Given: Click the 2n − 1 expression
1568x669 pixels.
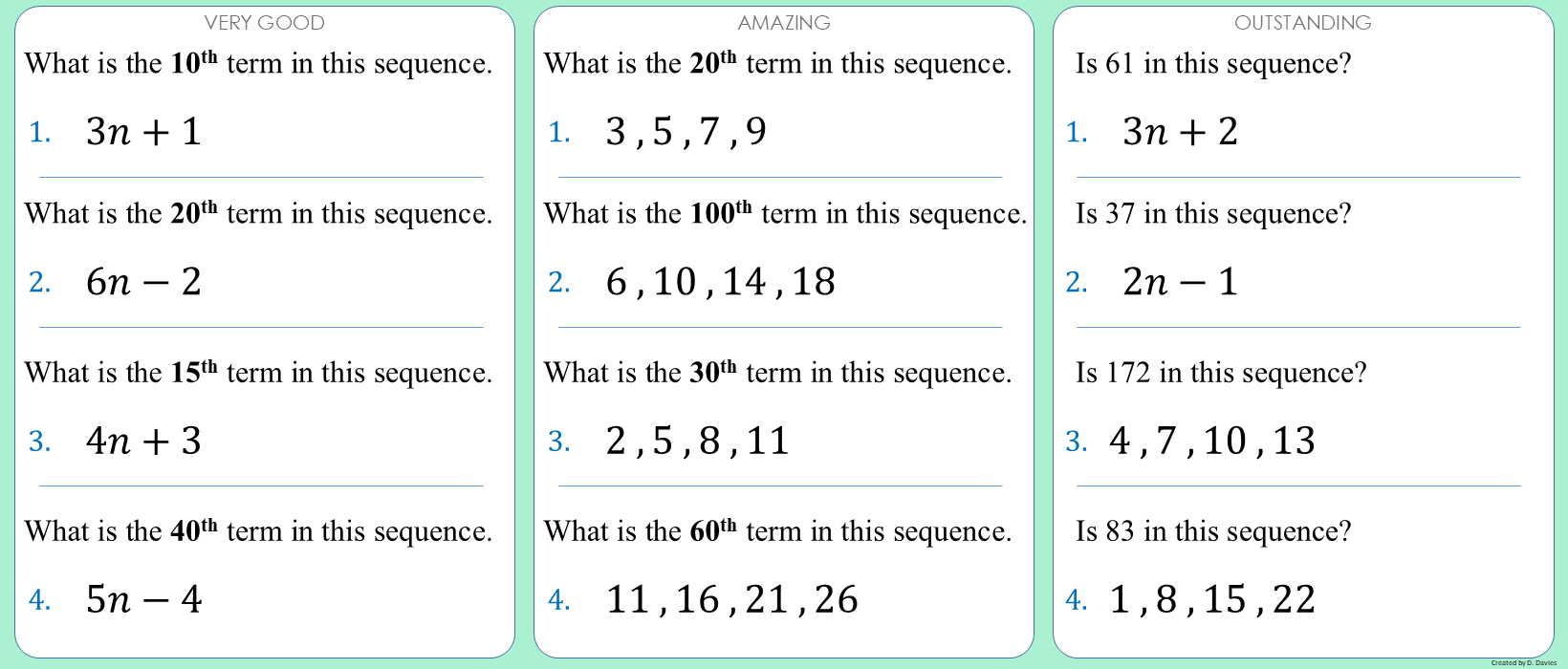Looking at the screenshot, I should (1181, 282).
